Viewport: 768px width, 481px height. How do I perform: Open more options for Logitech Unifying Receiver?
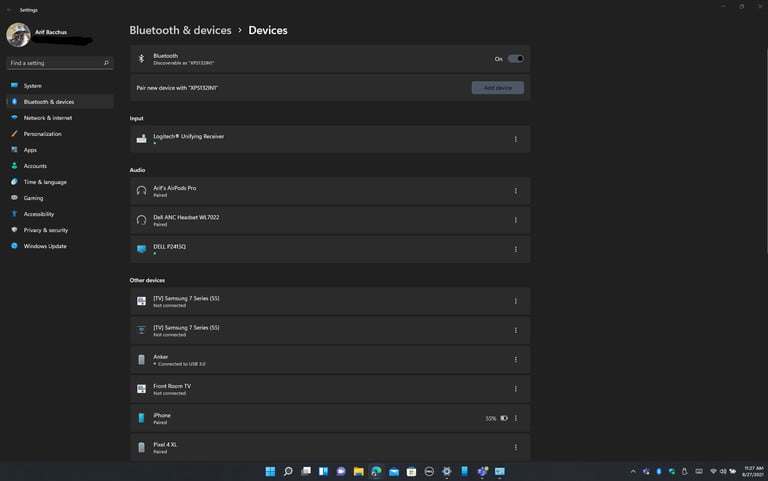coord(516,139)
